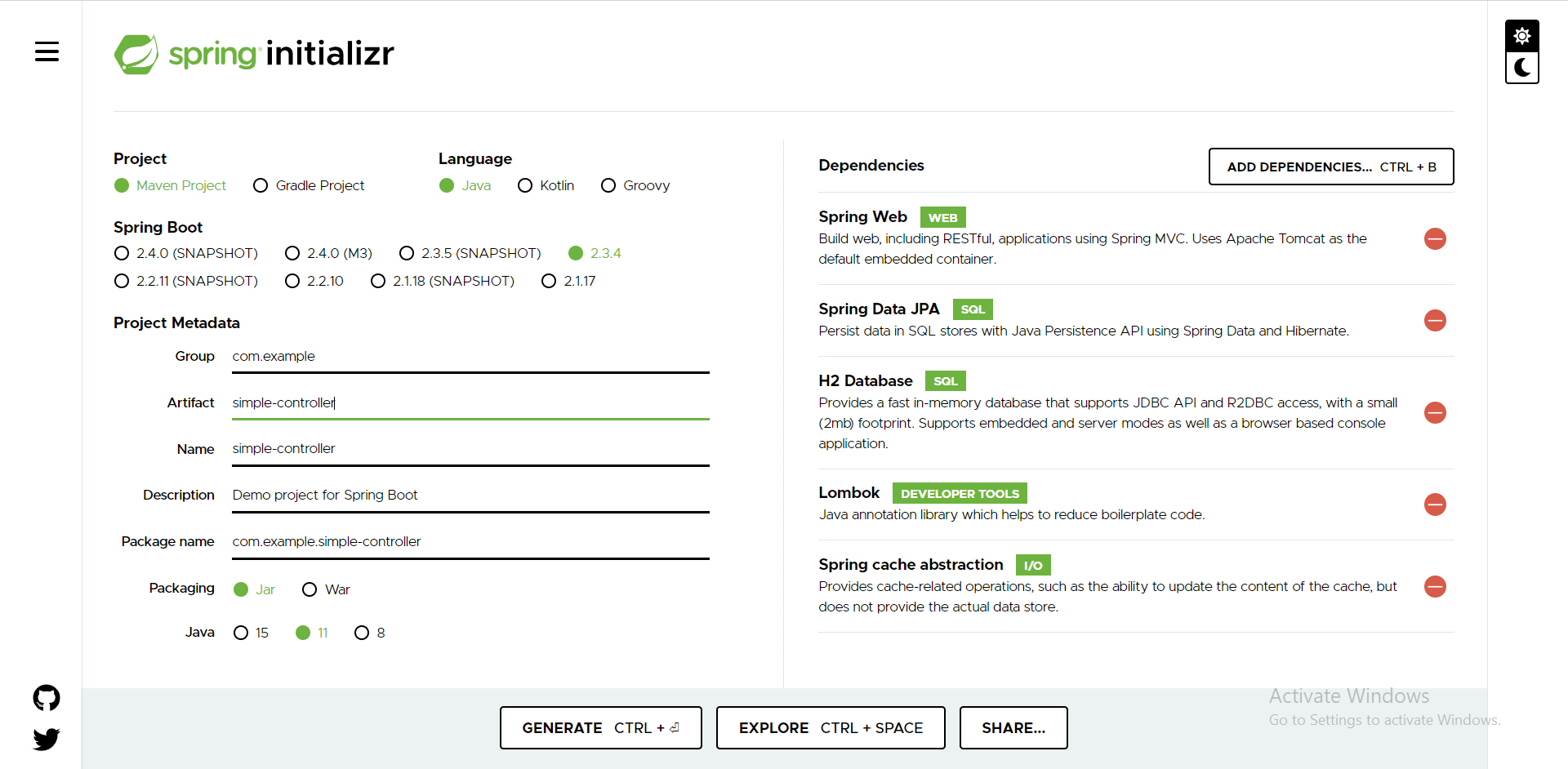Click the Package name input field
Viewport: 1568px width, 769px height.
pos(470,542)
